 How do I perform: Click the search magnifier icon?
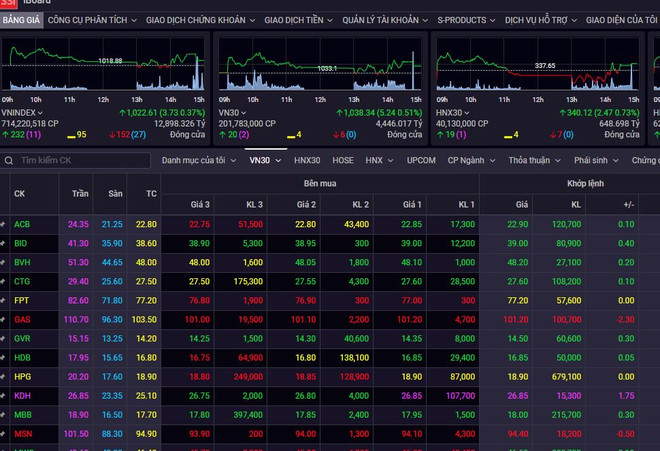tap(10, 160)
